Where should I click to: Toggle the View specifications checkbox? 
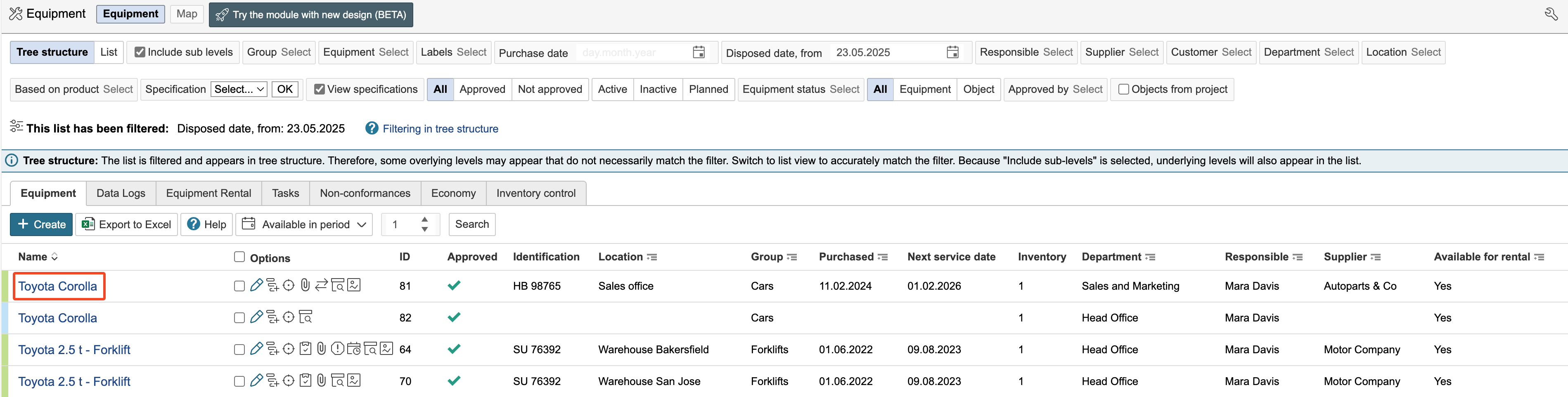click(320, 90)
